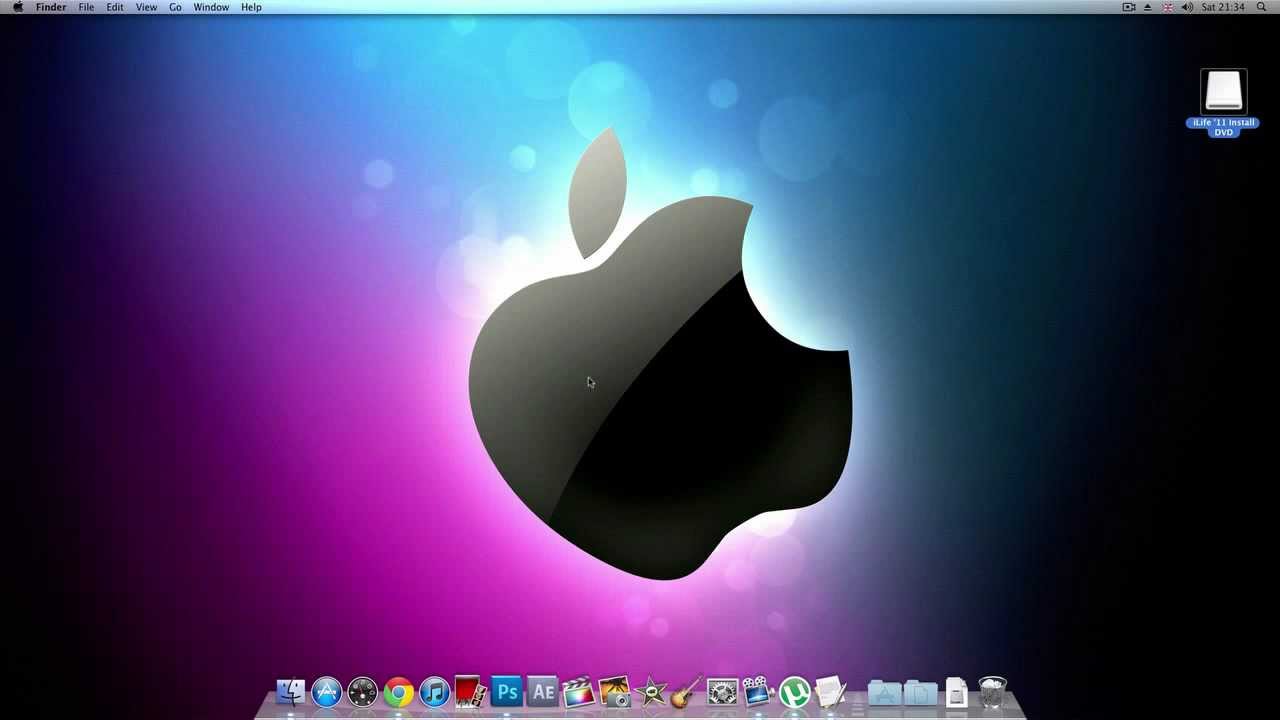1280x720 pixels.
Task: Open System Preferences from the Dock
Action: (722, 692)
